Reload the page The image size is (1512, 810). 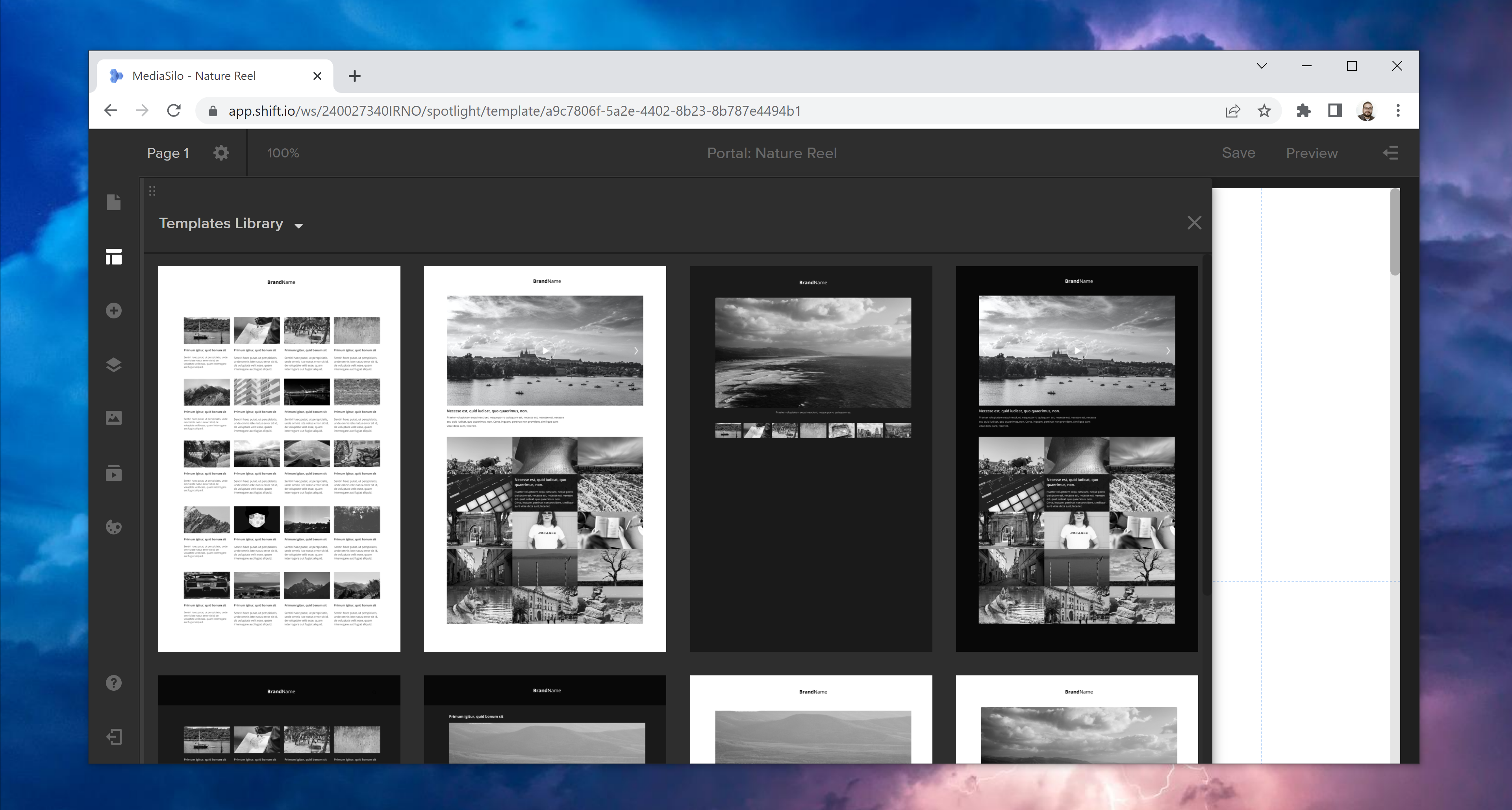coord(174,111)
